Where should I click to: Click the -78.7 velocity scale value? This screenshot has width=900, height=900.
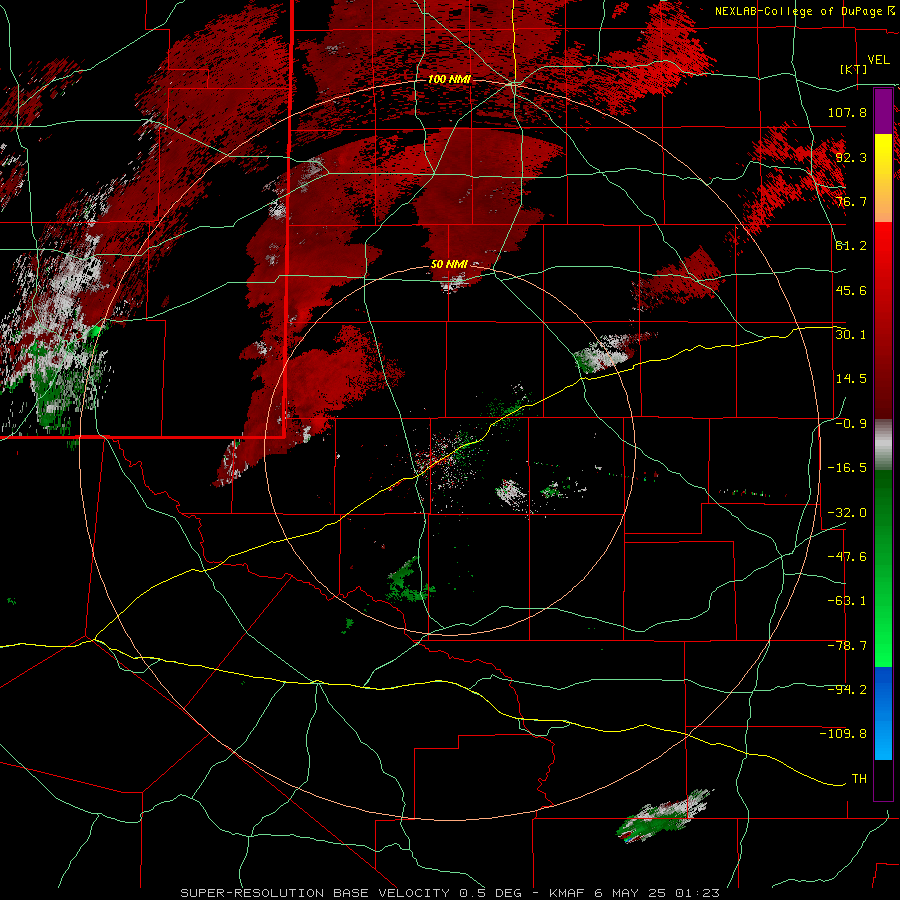click(847, 646)
